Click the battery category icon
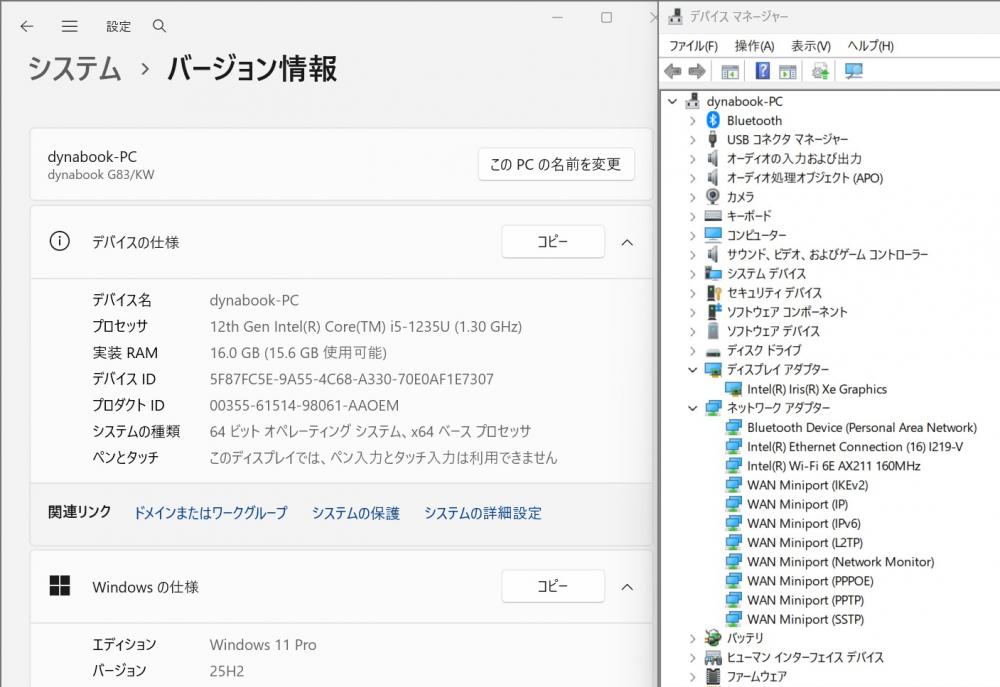This screenshot has height=687, width=1000. coord(713,637)
